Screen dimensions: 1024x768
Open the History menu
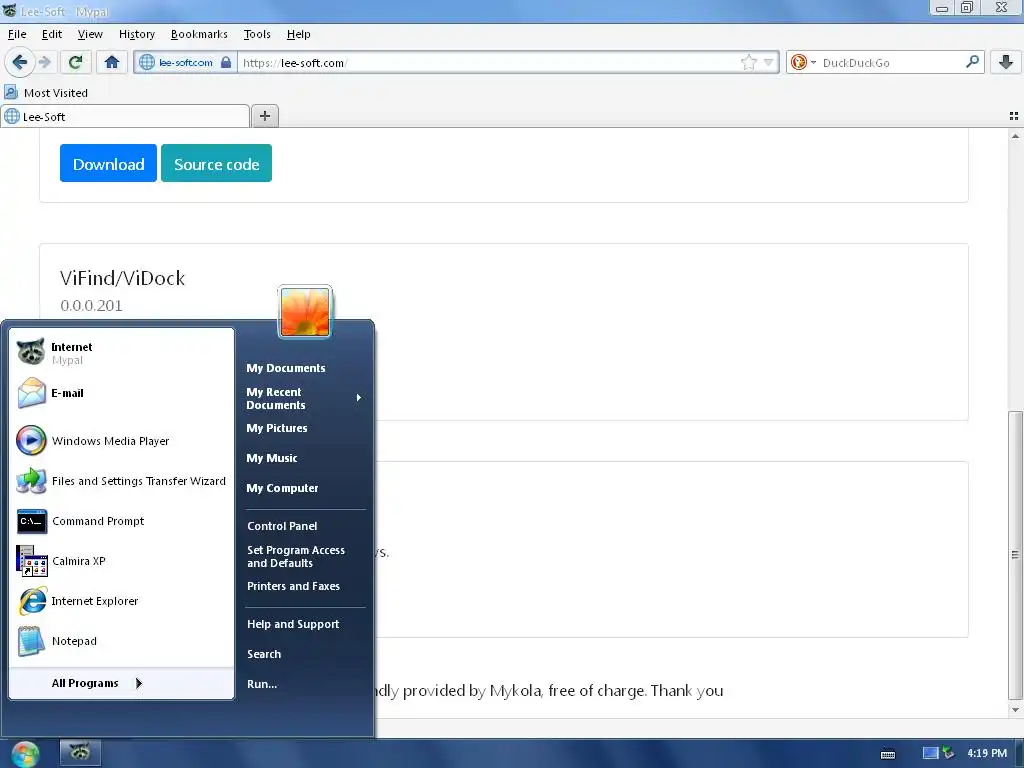(x=136, y=34)
